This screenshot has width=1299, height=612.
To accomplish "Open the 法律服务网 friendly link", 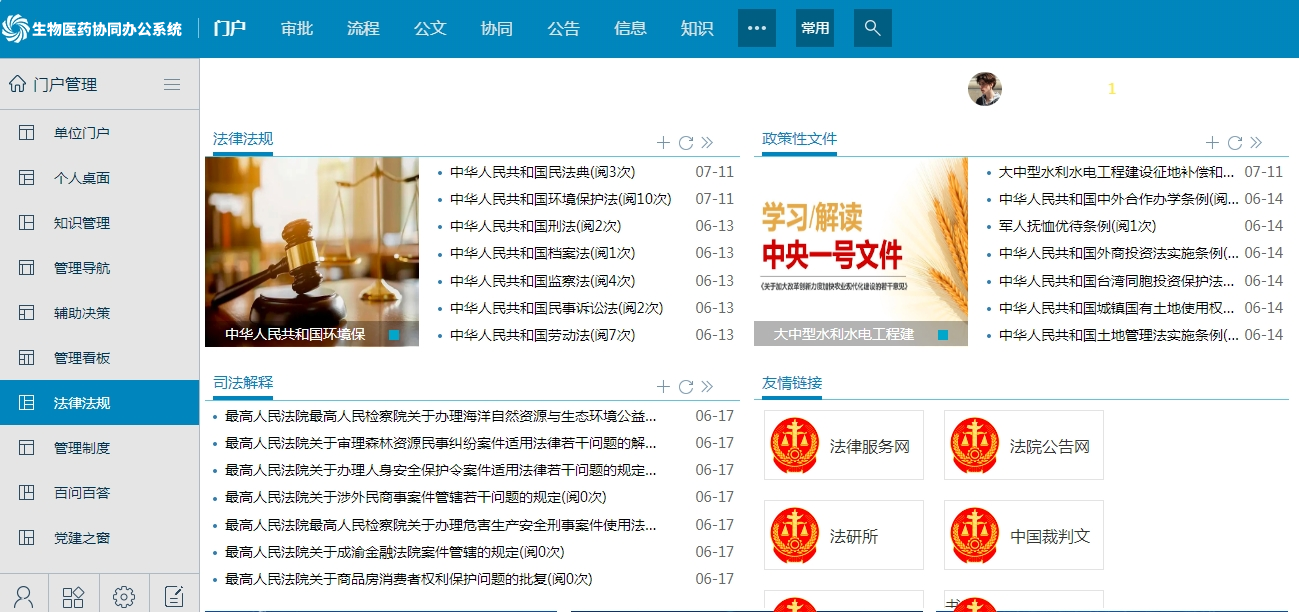I will [x=843, y=445].
